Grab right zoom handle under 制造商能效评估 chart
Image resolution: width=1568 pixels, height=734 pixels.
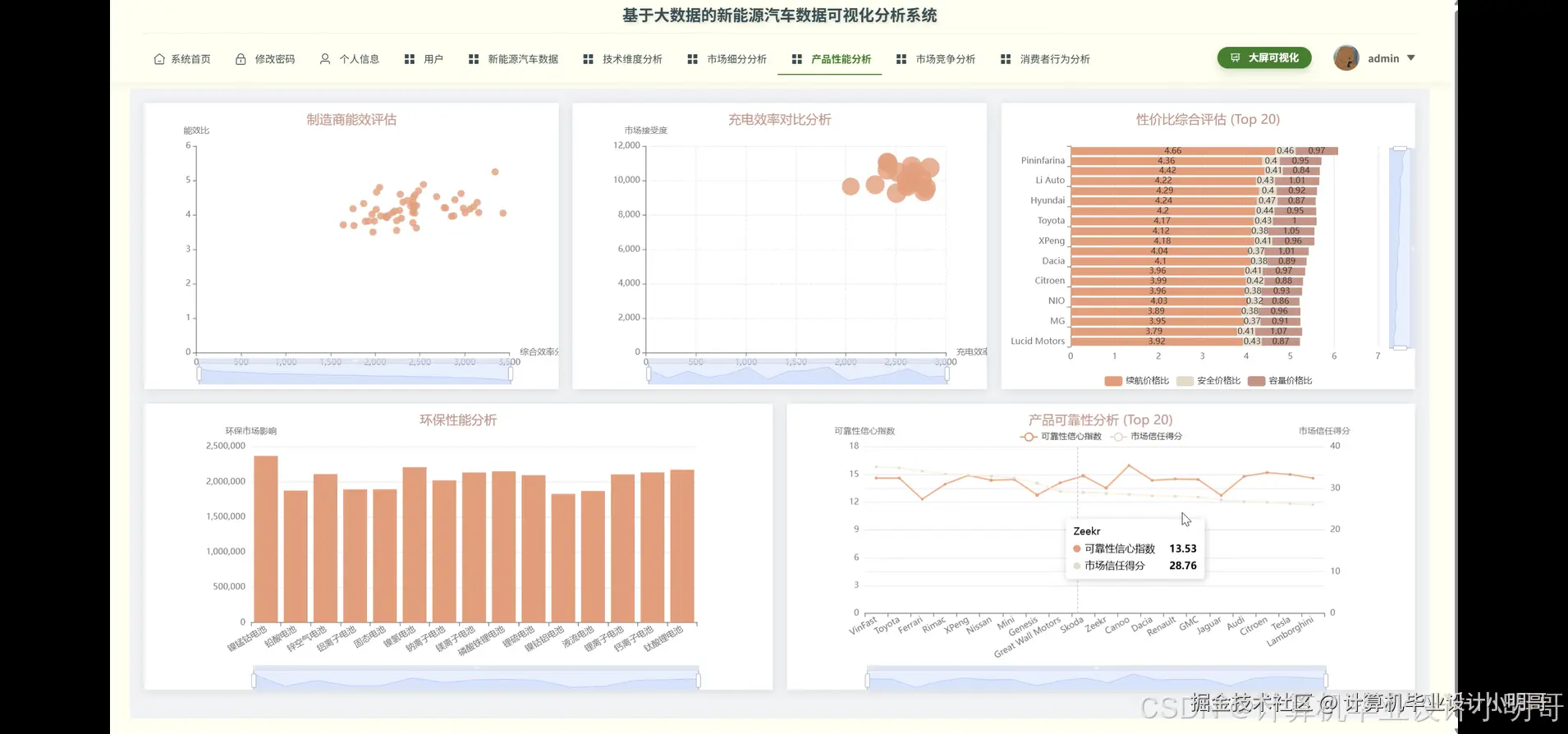(x=511, y=374)
